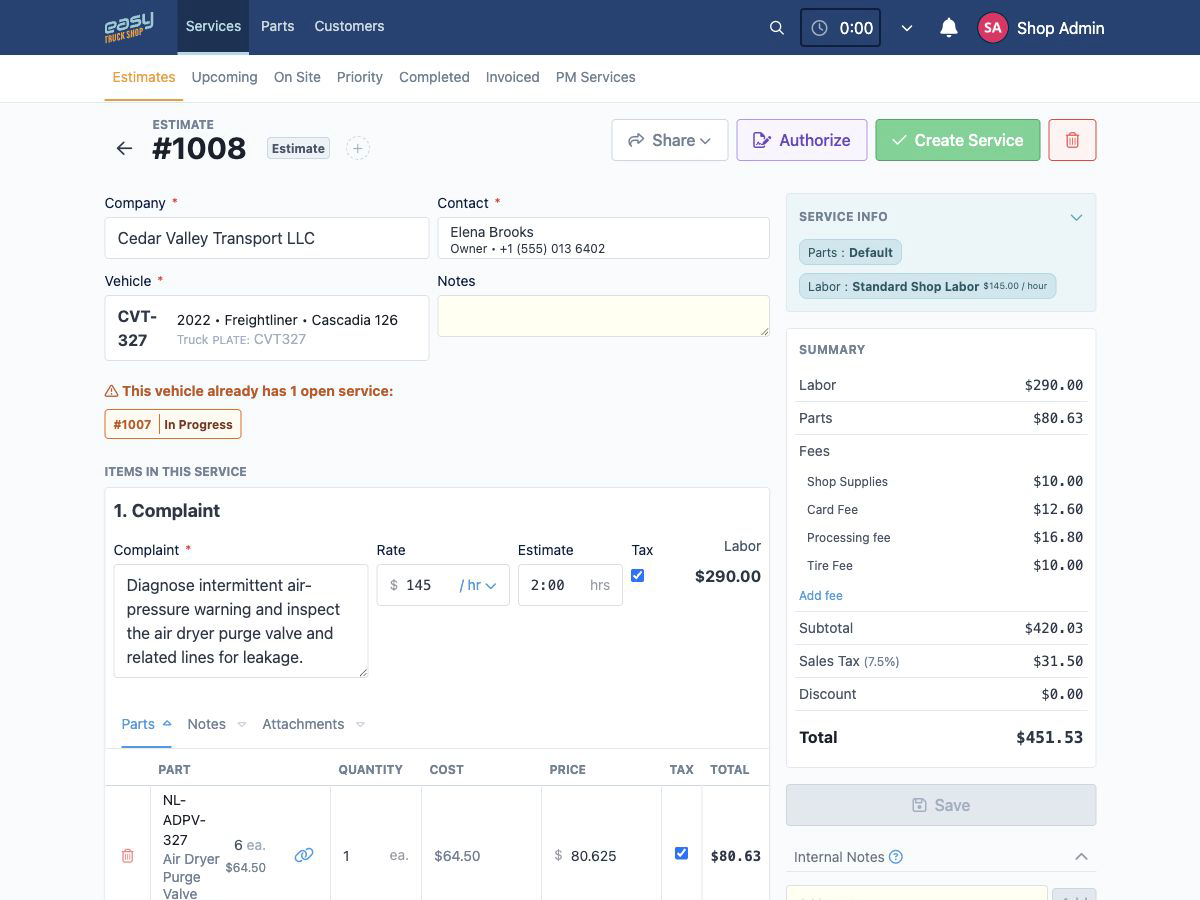The image size is (1200, 900).
Task: Click the Shop Admin user name
Action: coord(1060,28)
